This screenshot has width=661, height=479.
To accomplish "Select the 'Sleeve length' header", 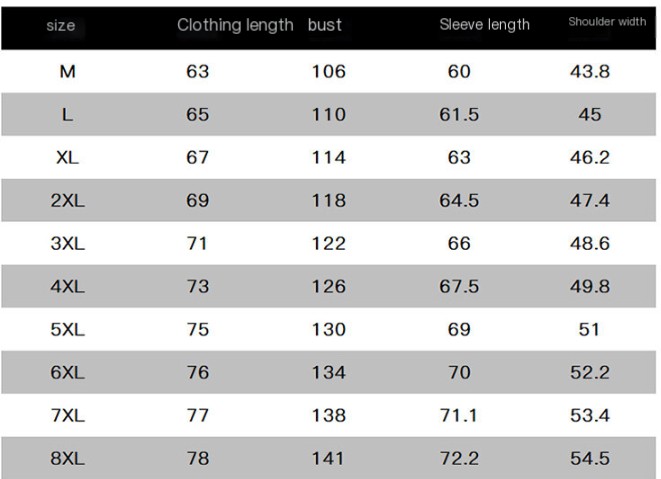I will click(x=484, y=25).
